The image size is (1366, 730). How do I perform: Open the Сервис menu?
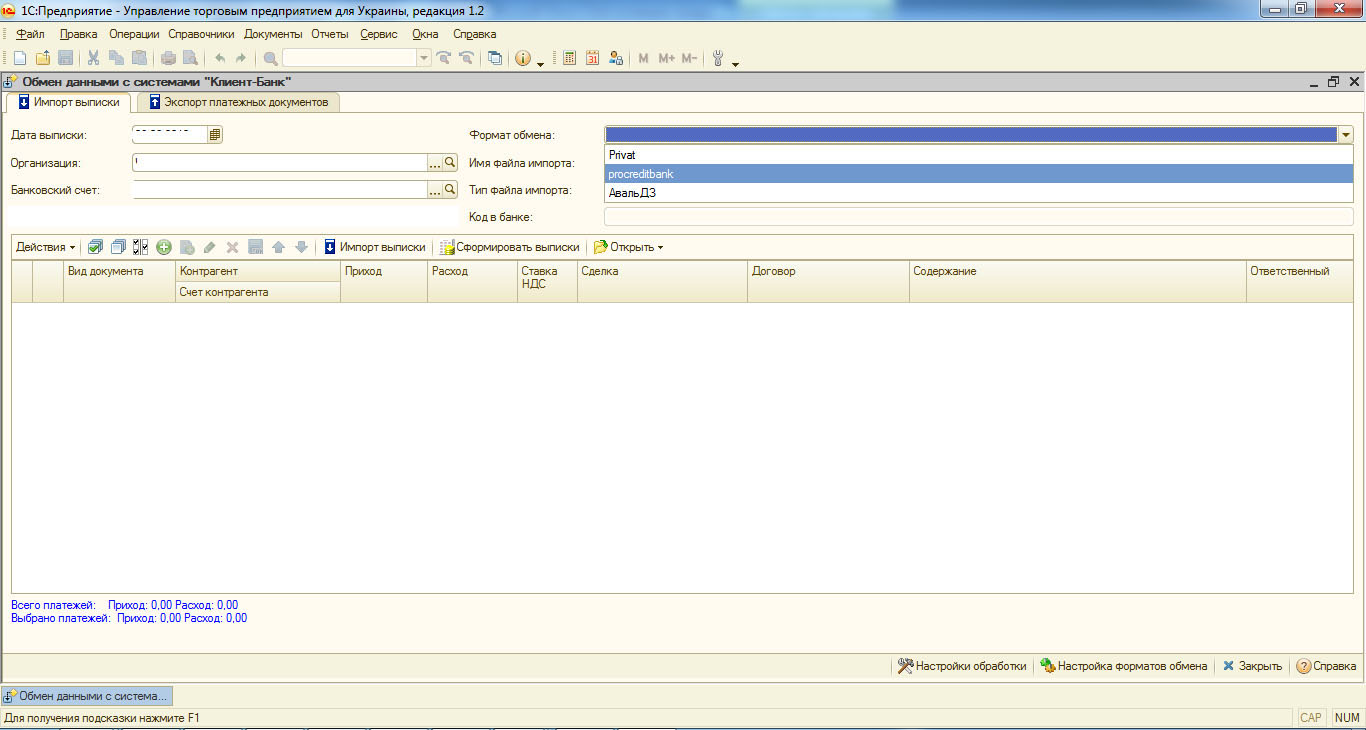(x=379, y=34)
